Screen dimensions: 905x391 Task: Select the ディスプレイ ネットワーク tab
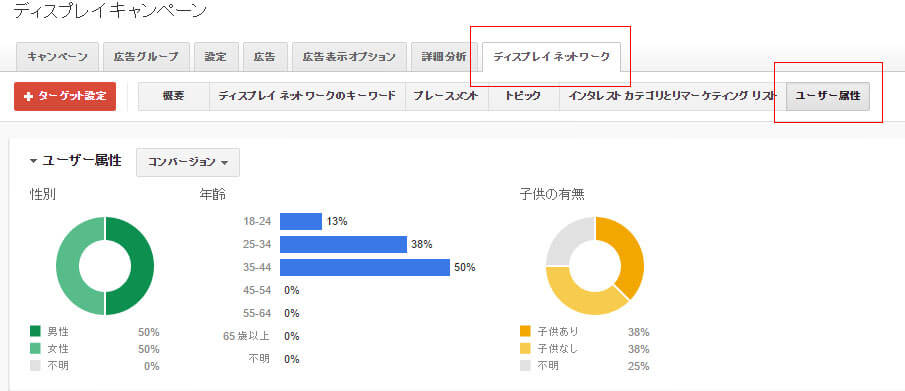(x=551, y=57)
